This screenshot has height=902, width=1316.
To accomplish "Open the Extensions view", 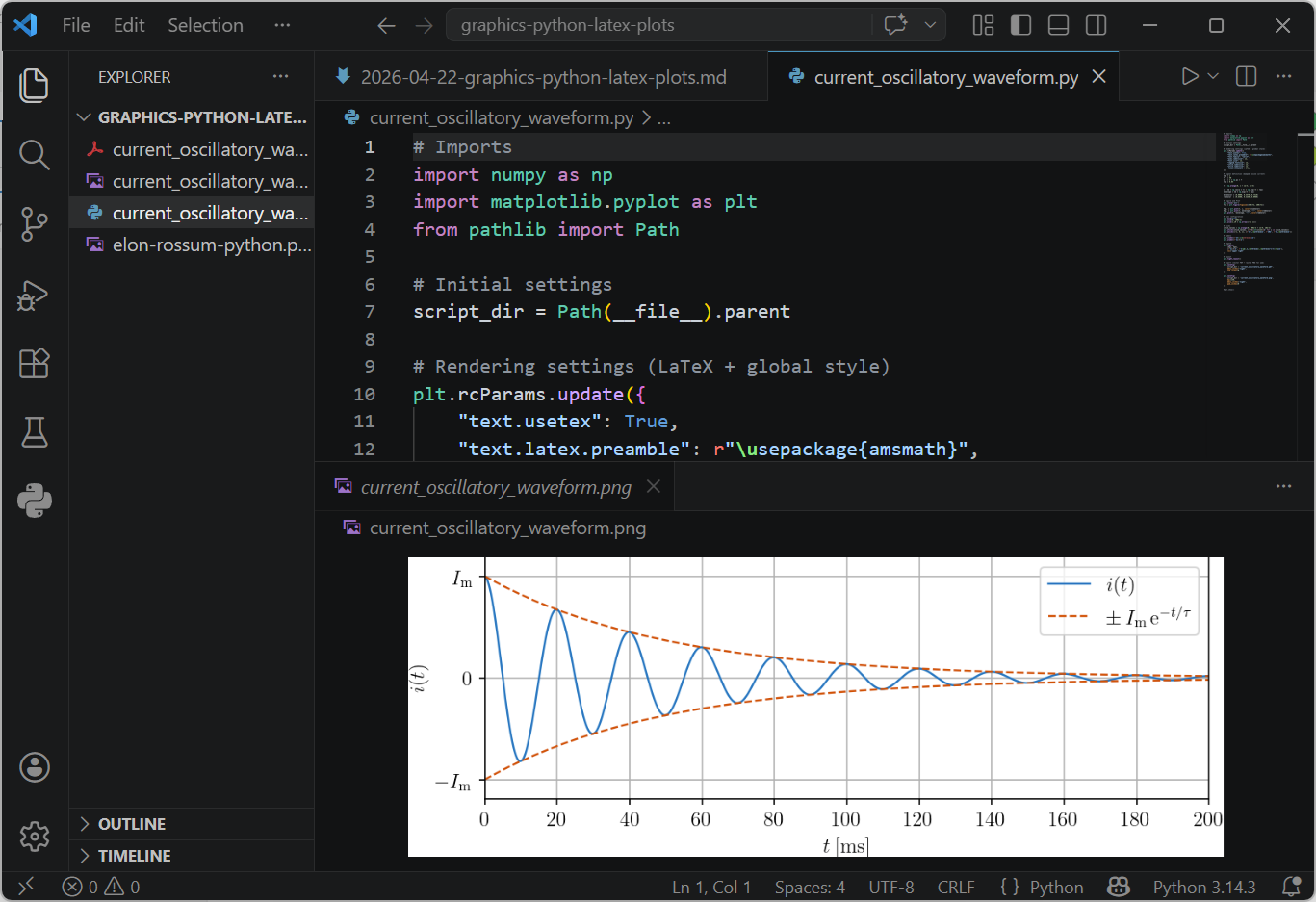I will point(34,364).
